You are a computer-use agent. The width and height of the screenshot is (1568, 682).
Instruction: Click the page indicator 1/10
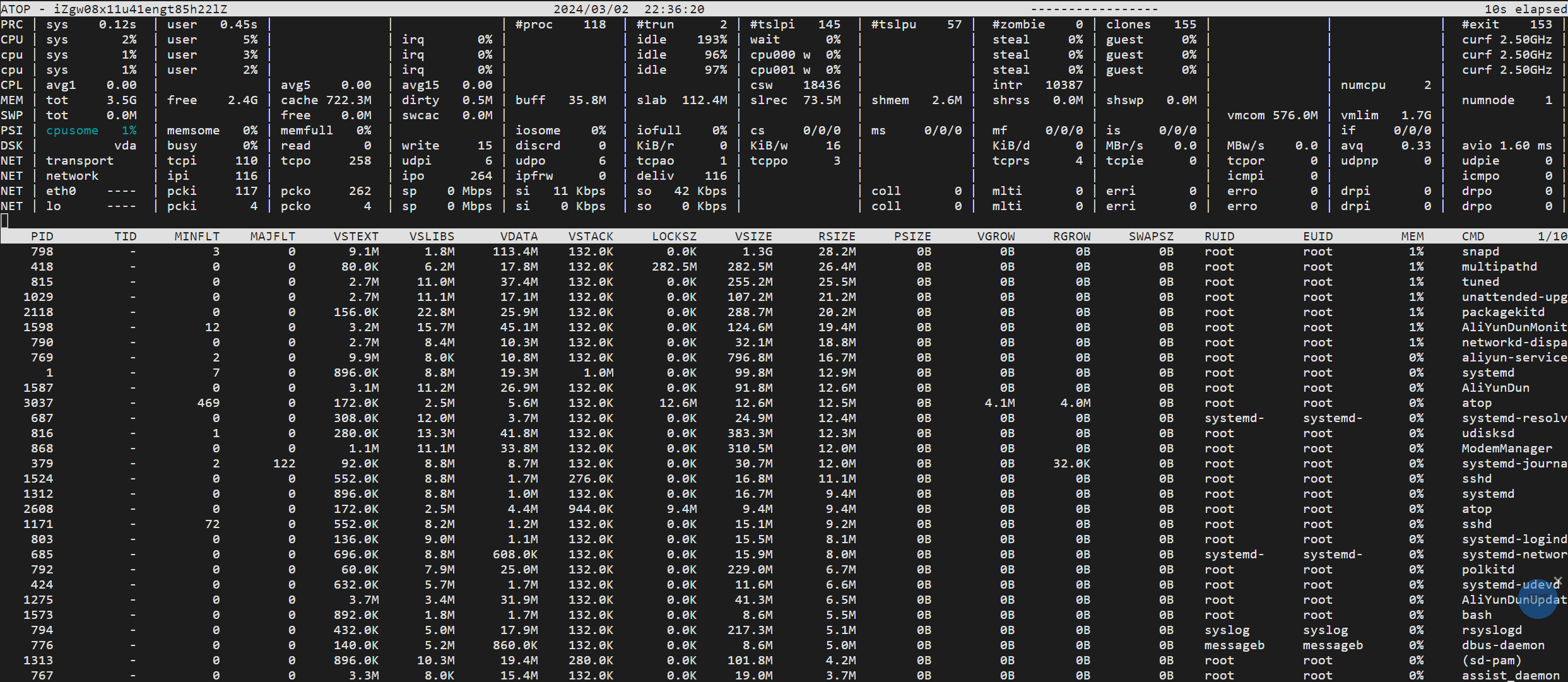tap(1552, 236)
